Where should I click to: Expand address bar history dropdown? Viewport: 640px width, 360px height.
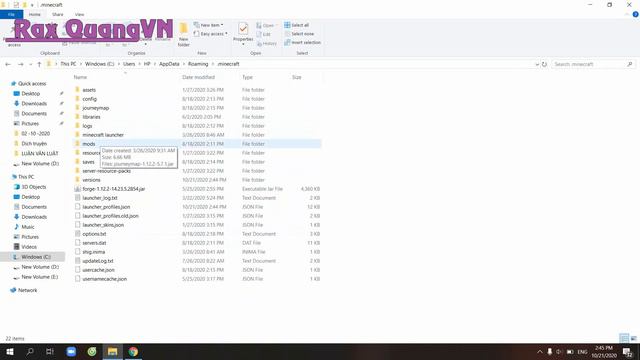coord(537,64)
